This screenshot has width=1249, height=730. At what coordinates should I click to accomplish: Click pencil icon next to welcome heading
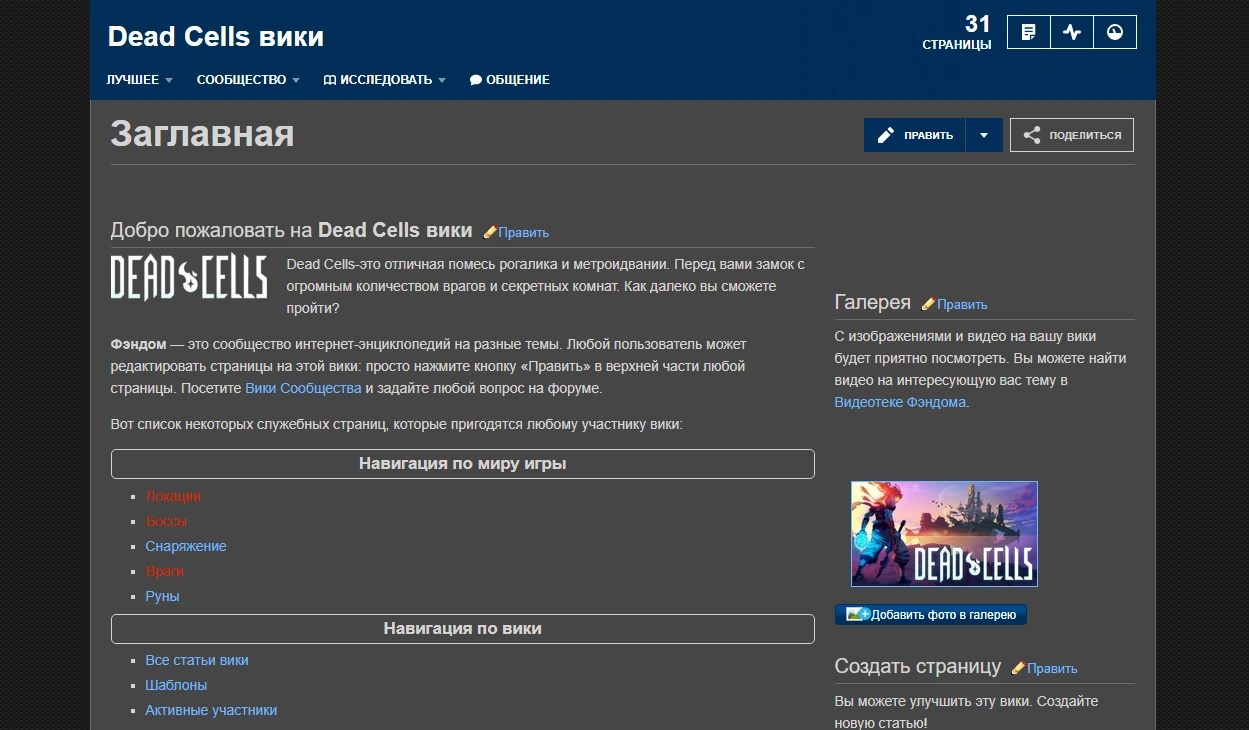(x=490, y=232)
